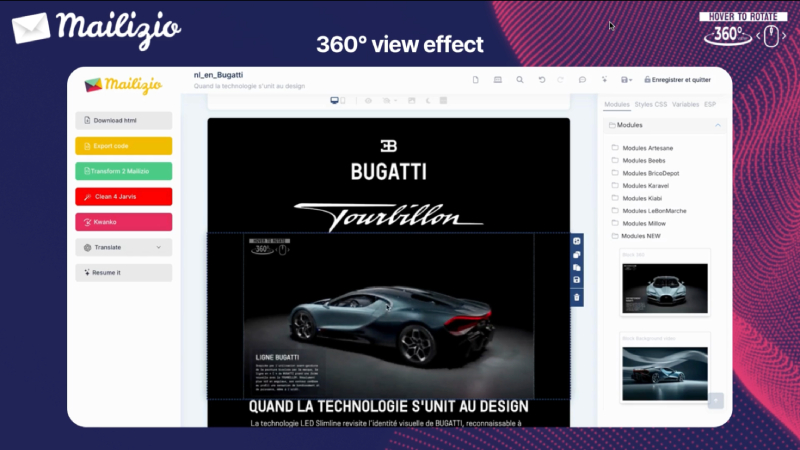Click the grid layout icon above canvas

[x=443, y=101]
